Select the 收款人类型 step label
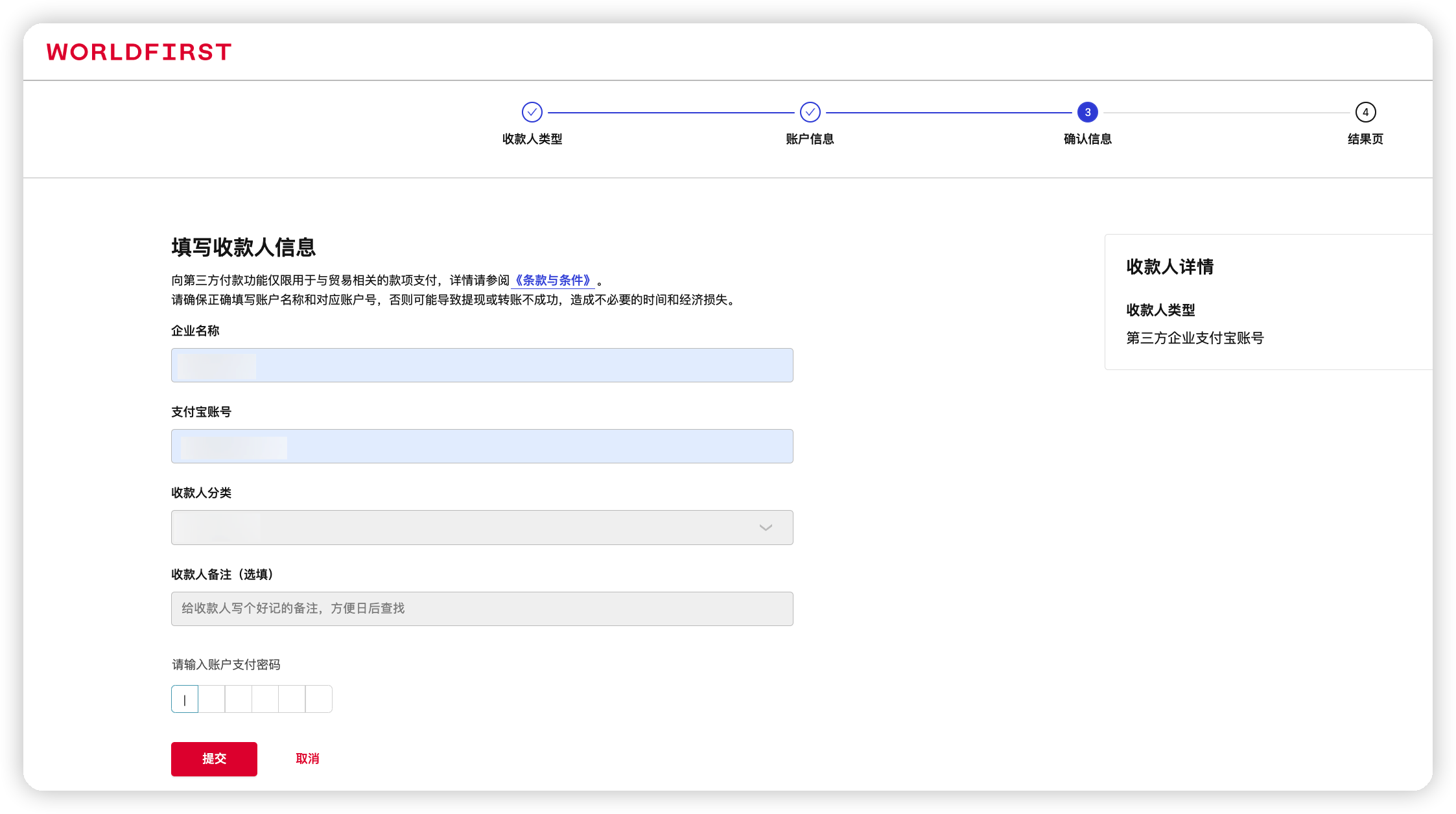The width and height of the screenshot is (1456, 814). click(x=532, y=139)
